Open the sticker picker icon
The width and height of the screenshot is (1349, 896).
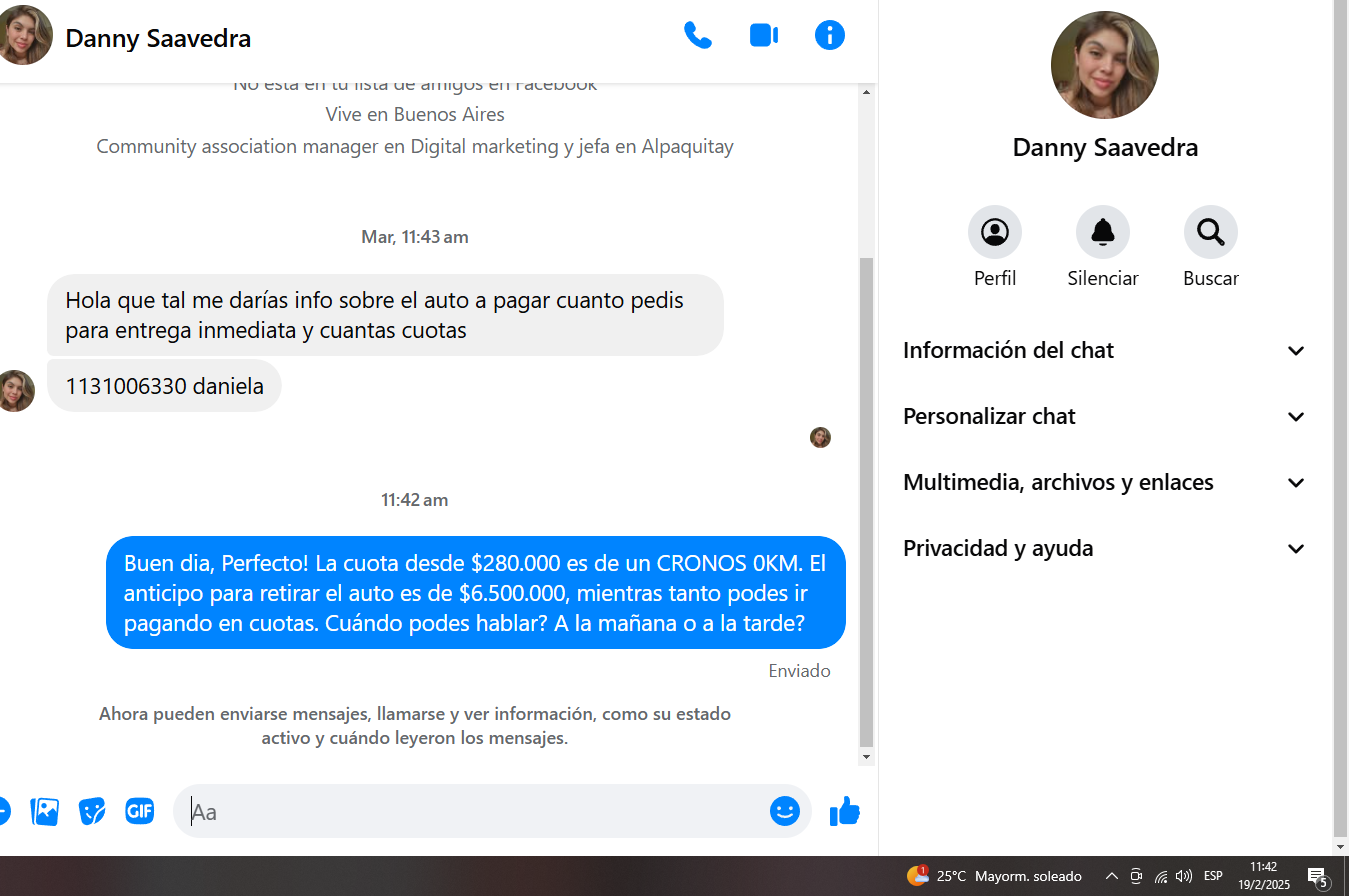[92, 811]
